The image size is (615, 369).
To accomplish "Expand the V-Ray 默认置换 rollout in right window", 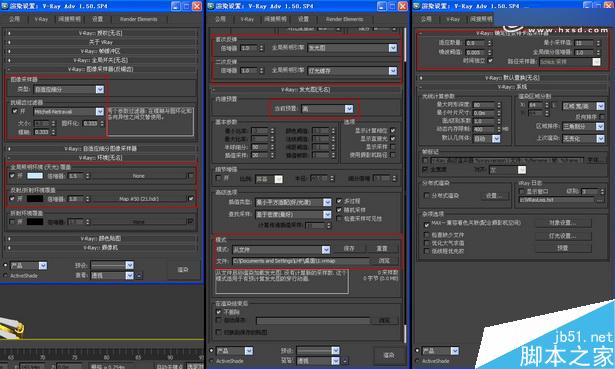I will point(512,78).
